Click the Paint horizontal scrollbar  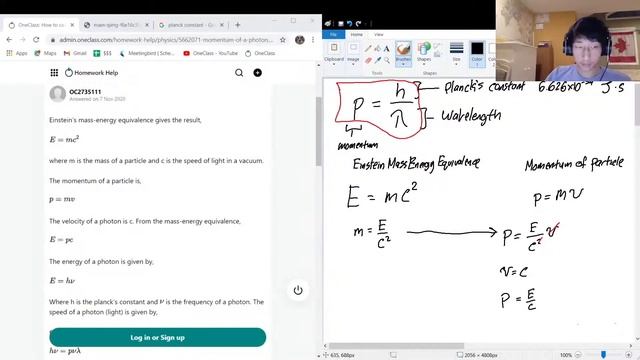[x=396, y=346]
